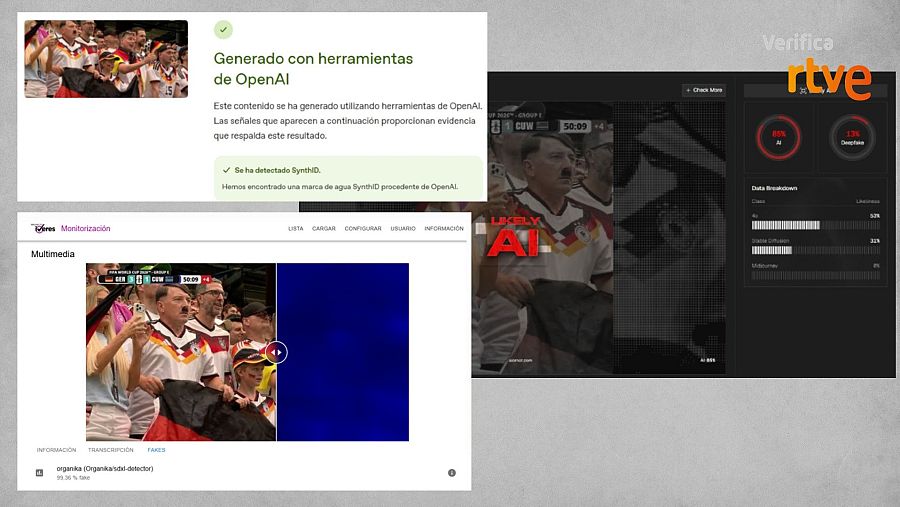Click the info icon for organika detector
This screenshot has height=507, width=900.
(x=452, y=473)
